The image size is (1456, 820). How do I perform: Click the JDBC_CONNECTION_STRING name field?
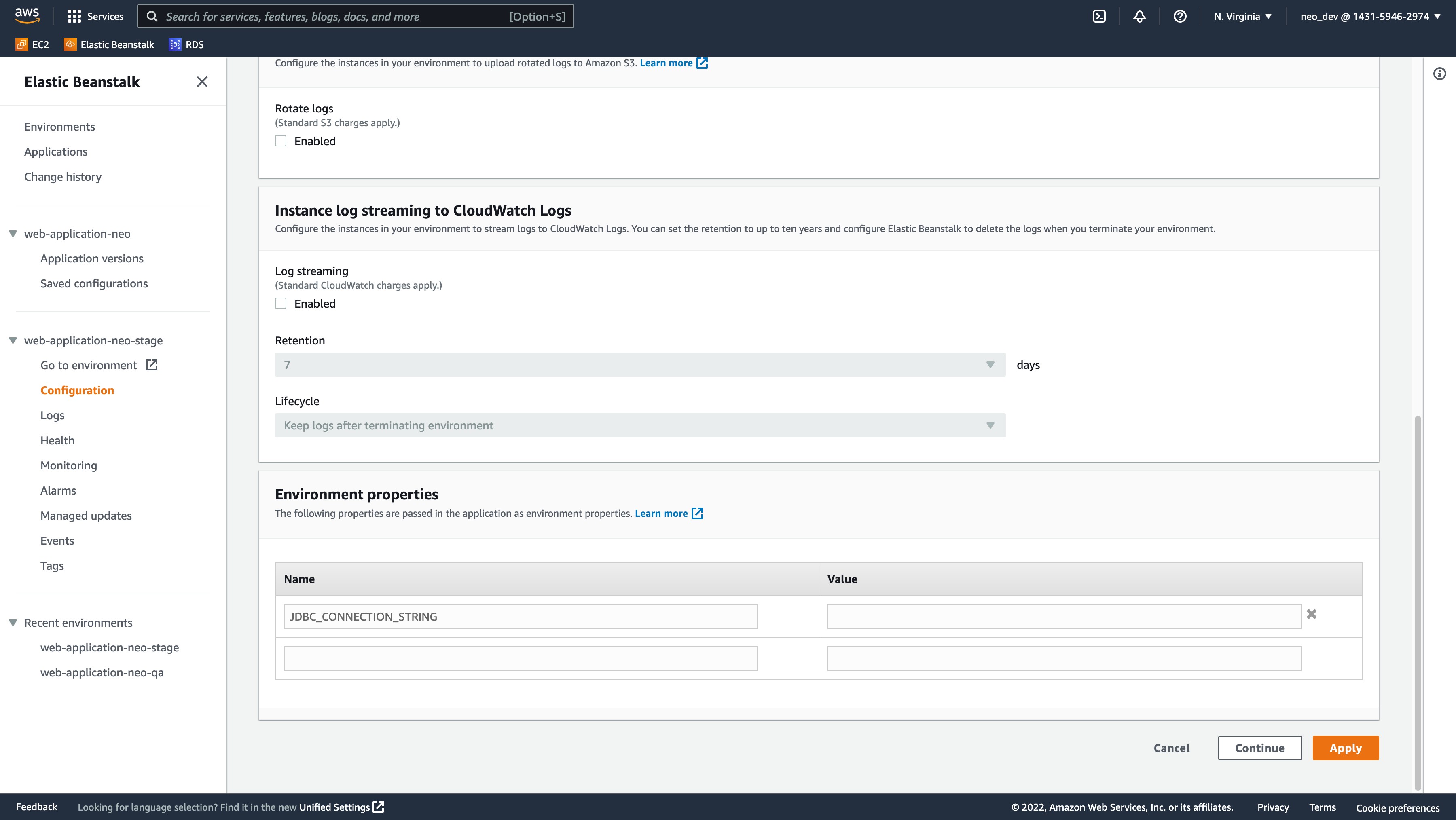point(521,617)
